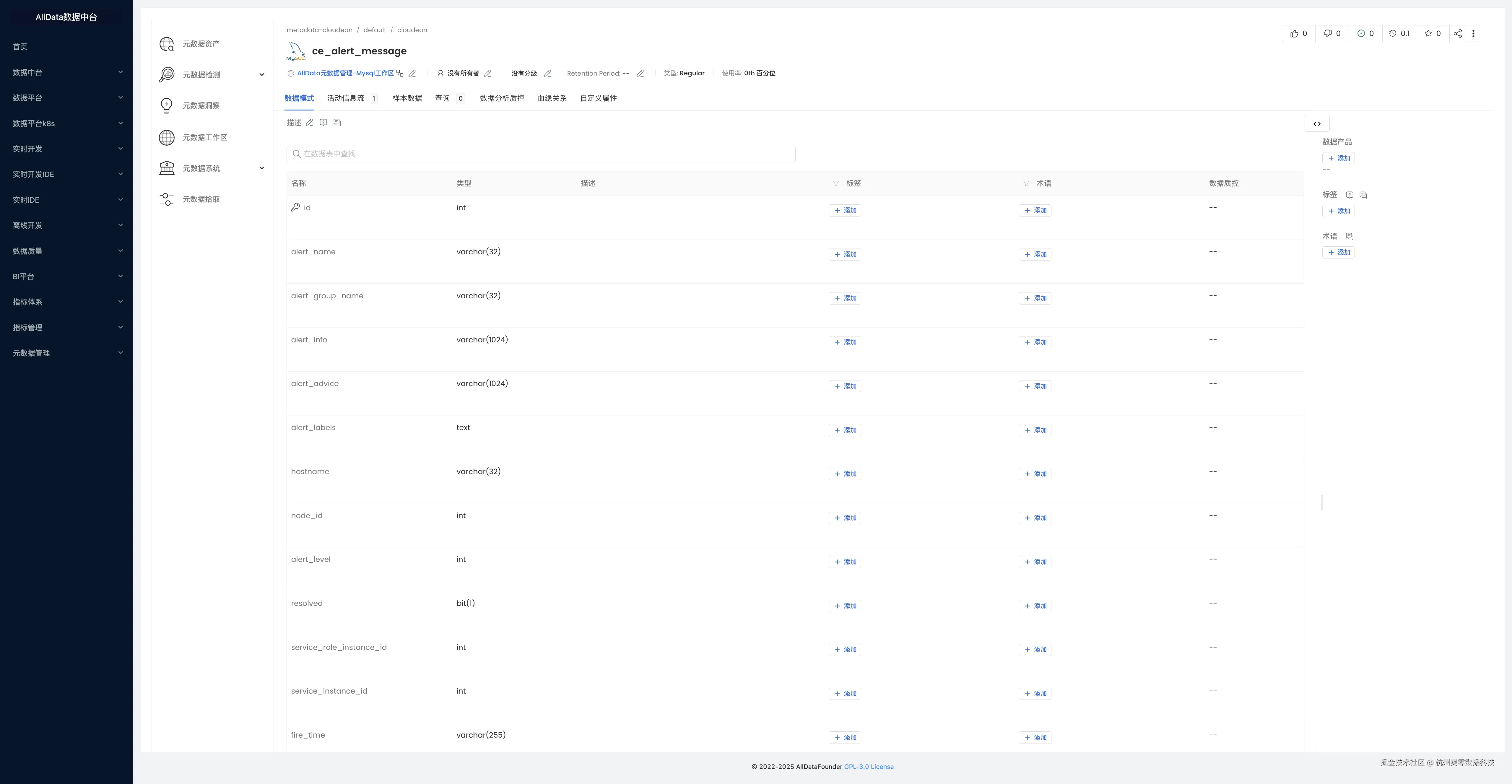This screenshot has width=1512, height=784.
Task: Toggle the 标签 column filter icon
Action: 836,184
